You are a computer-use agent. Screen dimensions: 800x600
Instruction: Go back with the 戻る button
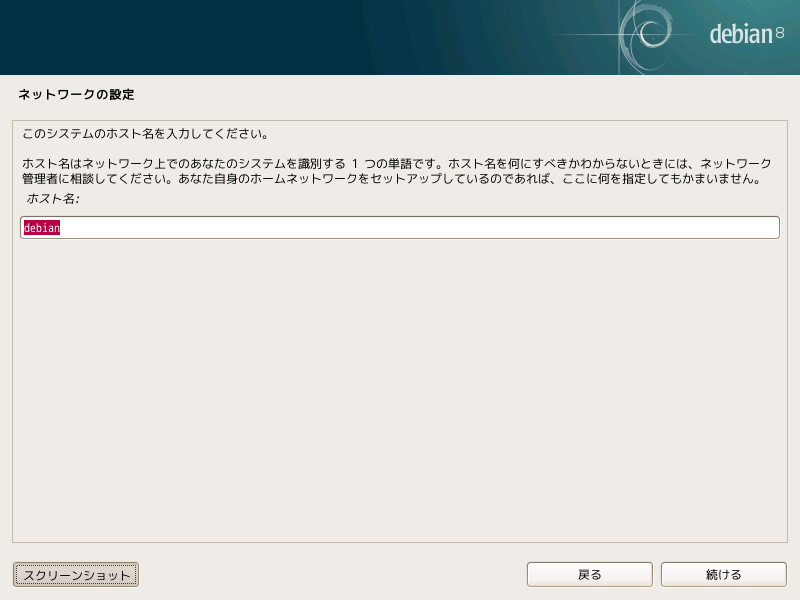[589, 574]
